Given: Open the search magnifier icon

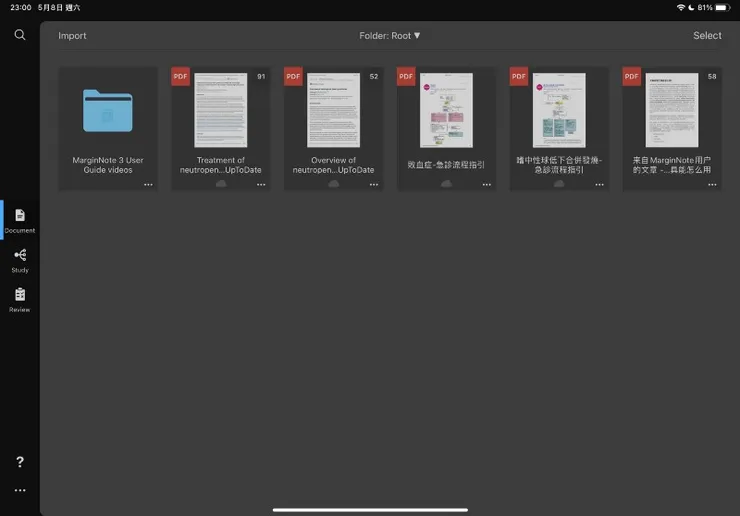Looking at the screenshot, I should coord(20,35).
